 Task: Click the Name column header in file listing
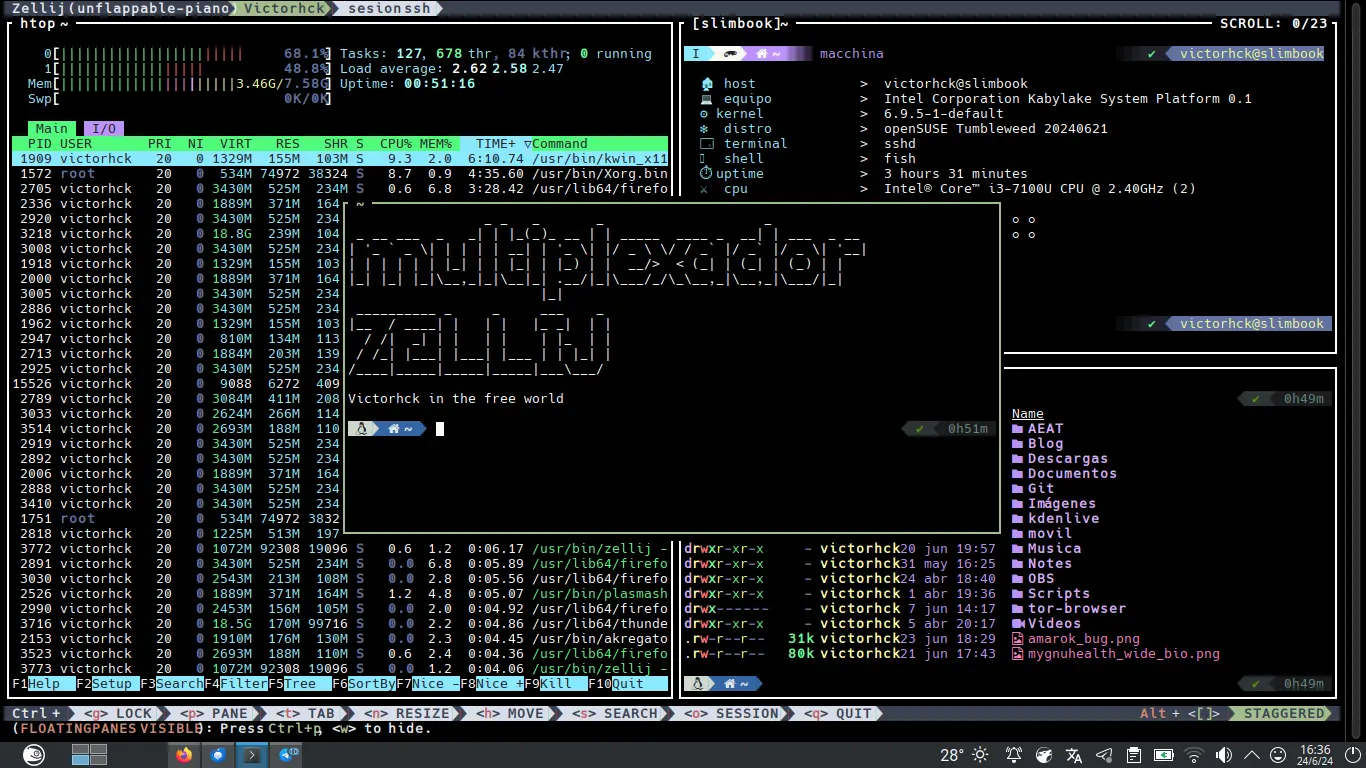coord(1027,413)
